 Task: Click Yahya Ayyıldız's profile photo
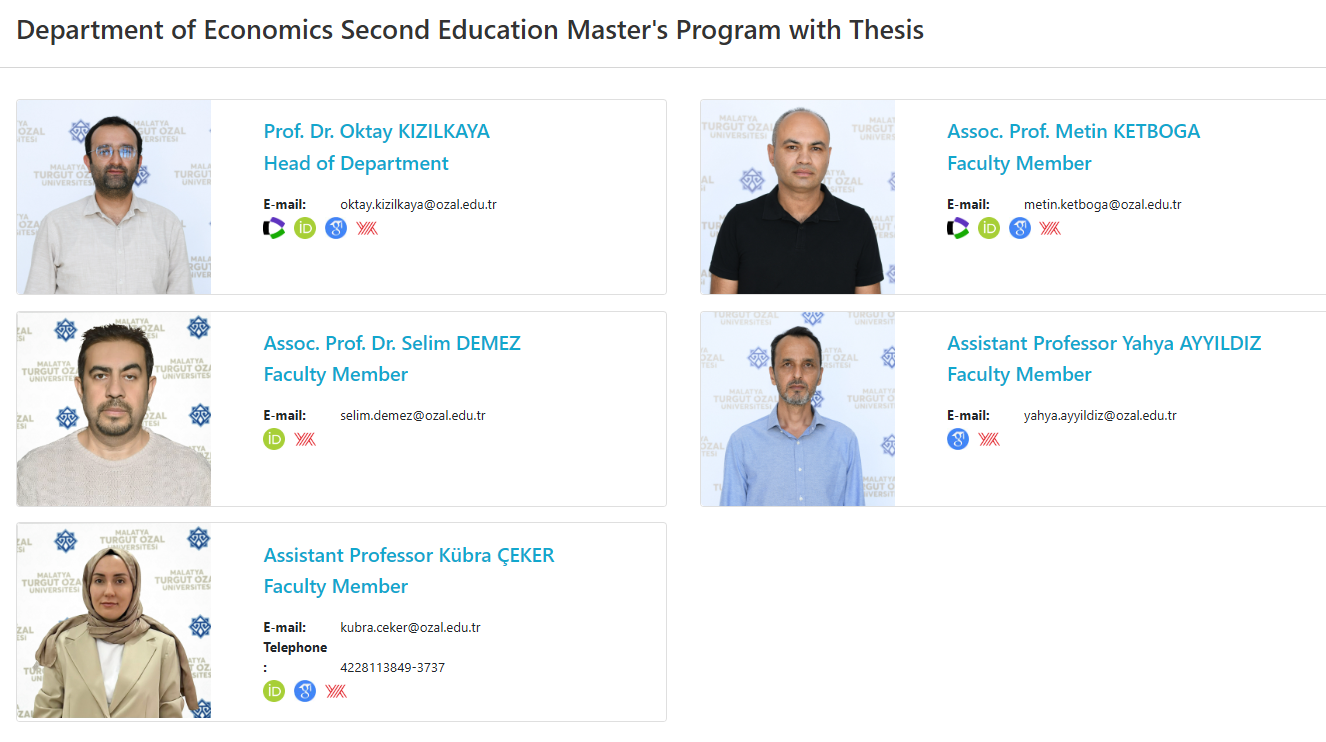click(x=797, y=408)
